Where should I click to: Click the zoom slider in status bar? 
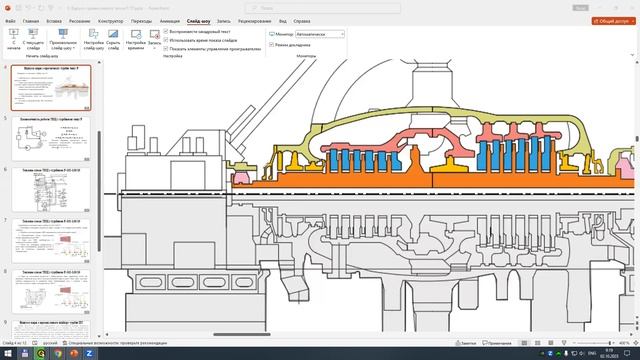tap(593, 343)
